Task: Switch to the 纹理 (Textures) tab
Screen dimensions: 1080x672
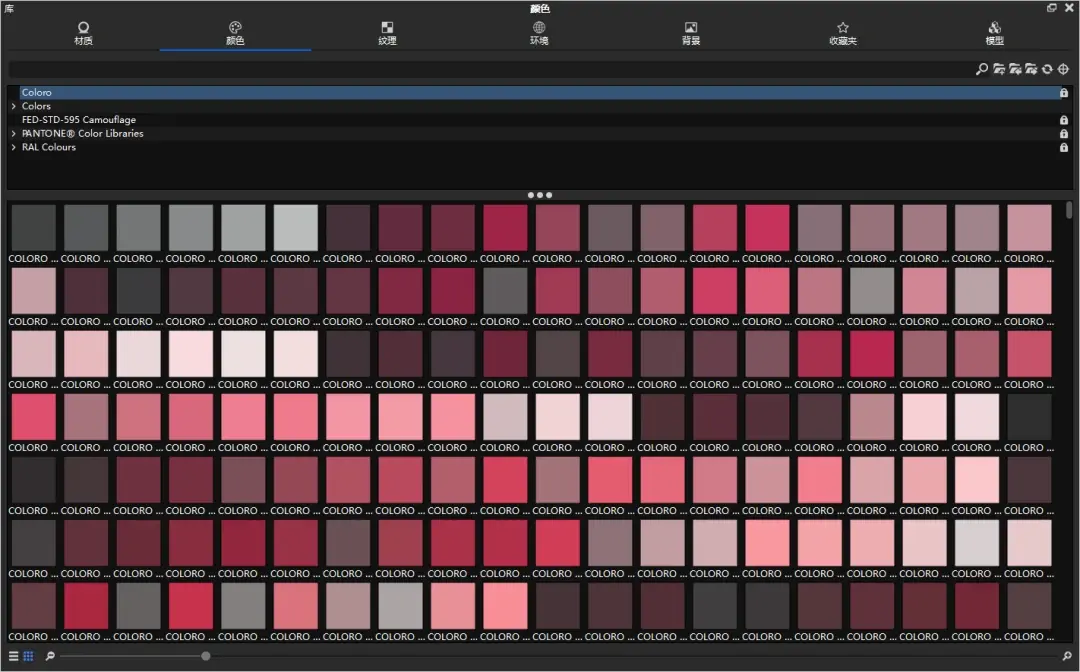Action: coord(387,33)
